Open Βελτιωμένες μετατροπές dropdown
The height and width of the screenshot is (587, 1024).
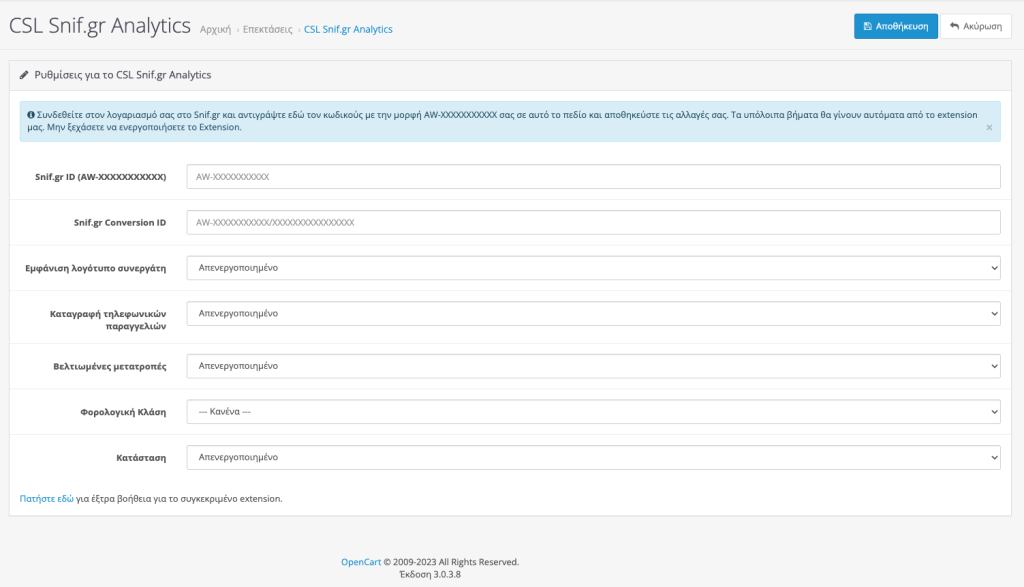593,366
